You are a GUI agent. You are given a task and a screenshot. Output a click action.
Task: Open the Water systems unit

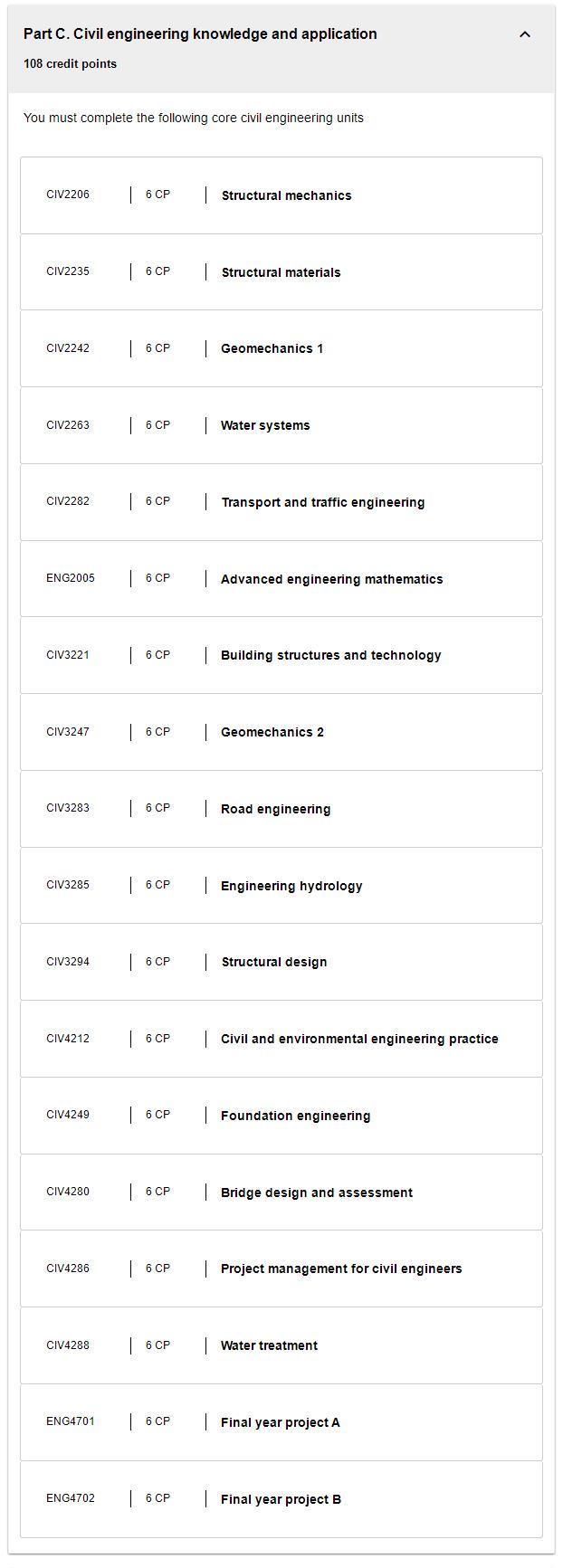click(x=281, y=425)
